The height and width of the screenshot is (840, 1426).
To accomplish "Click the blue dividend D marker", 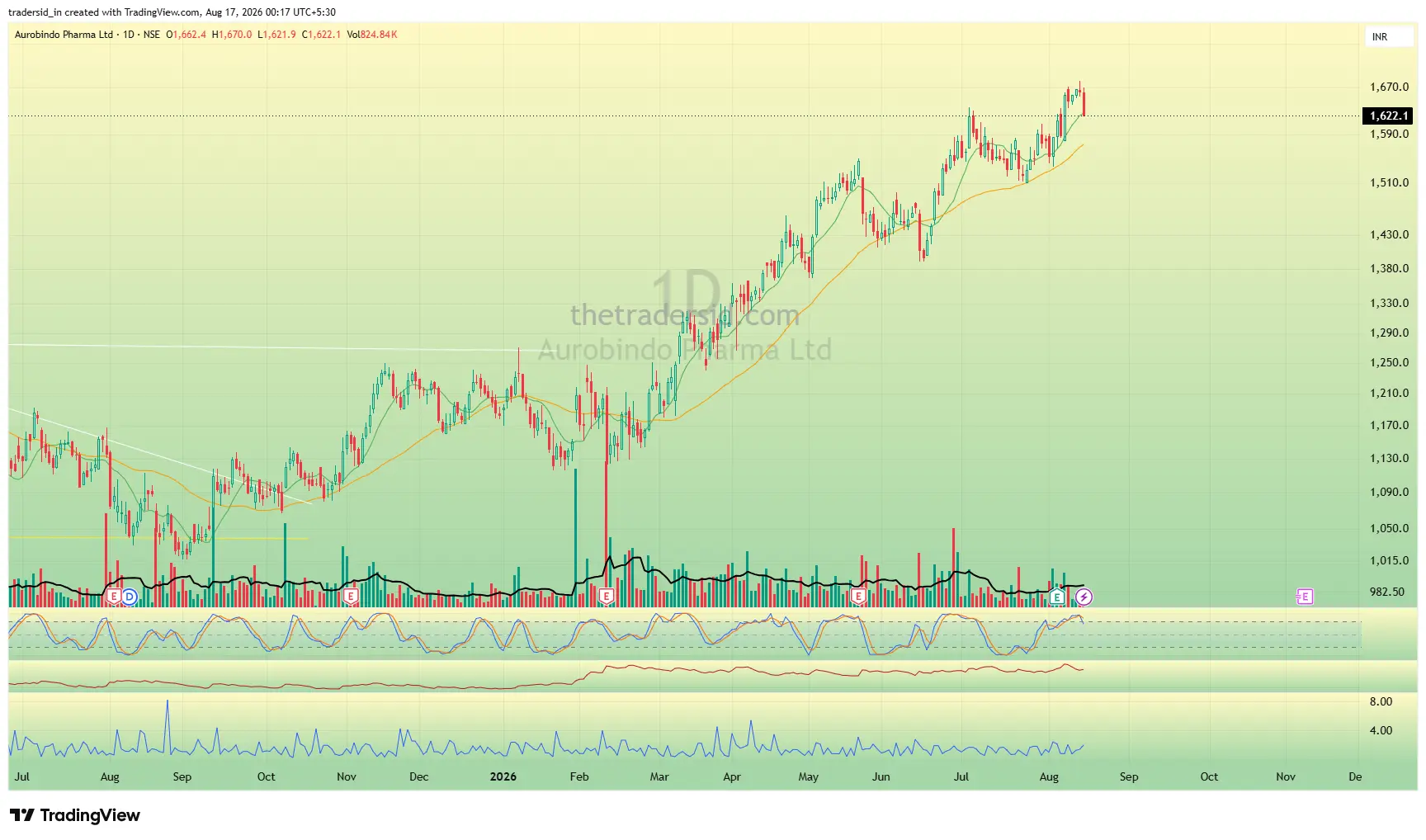I will (x=129, y=596).
